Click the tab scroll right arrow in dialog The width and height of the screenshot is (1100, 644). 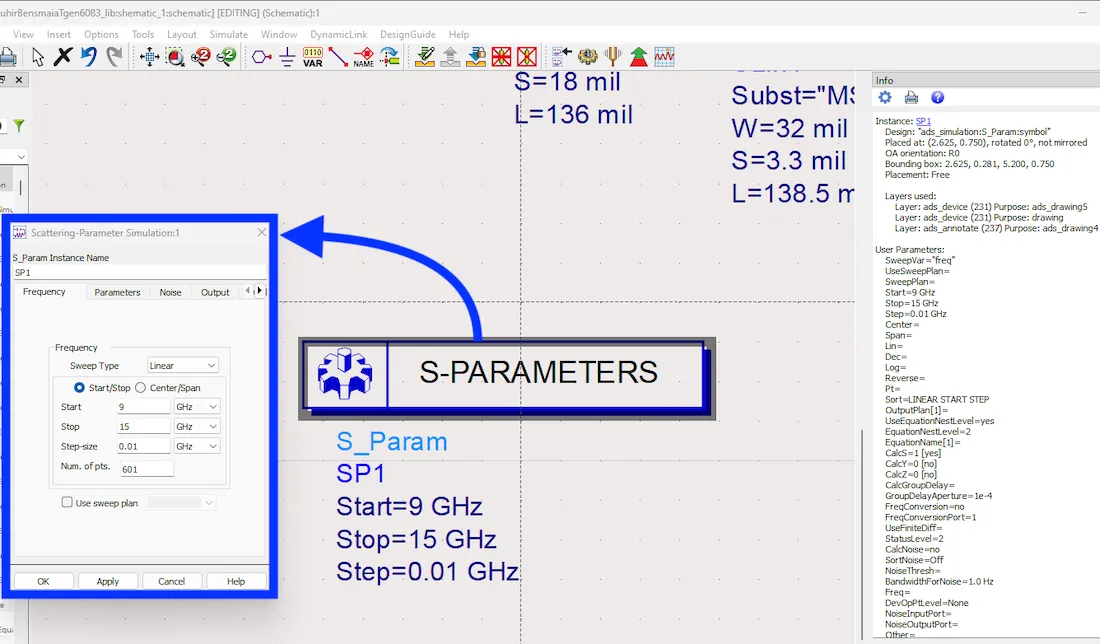[260, 290]
